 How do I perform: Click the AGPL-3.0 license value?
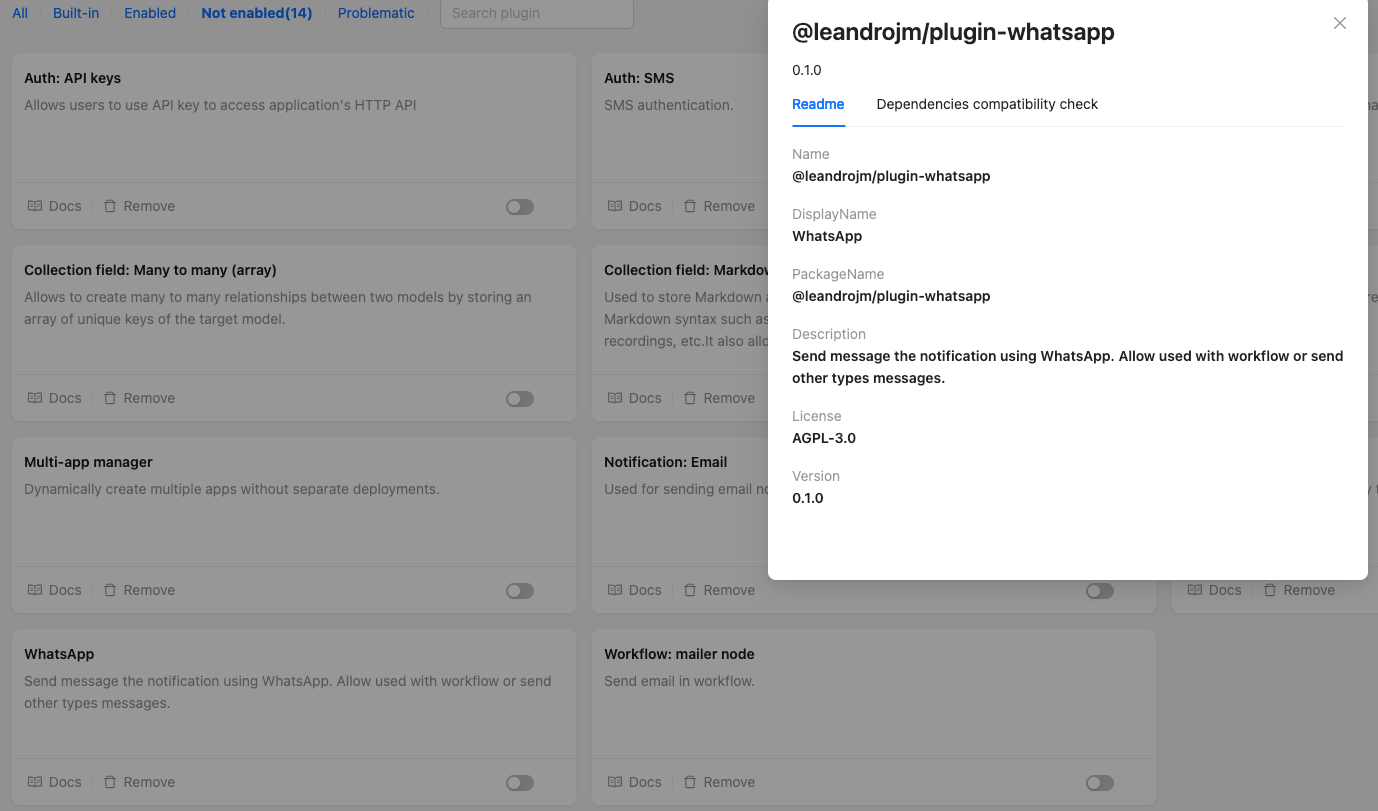(824, 438)
